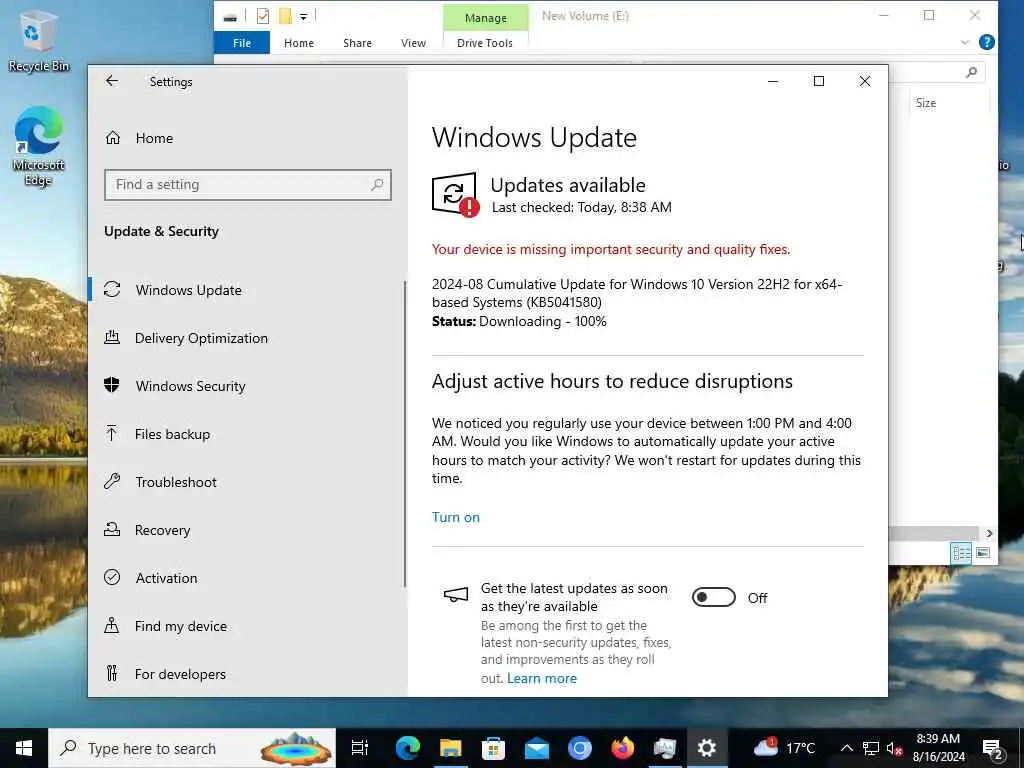The width and height of the screenshot is (1024, 768).
Task: Open Find my device settings
Action: pos(180,626)
